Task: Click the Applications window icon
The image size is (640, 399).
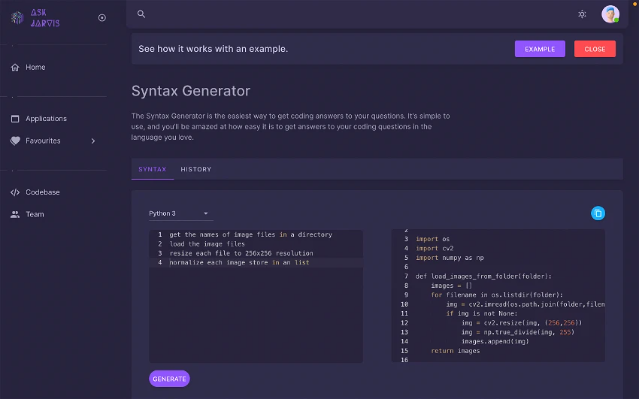Action: pos(15,119)
